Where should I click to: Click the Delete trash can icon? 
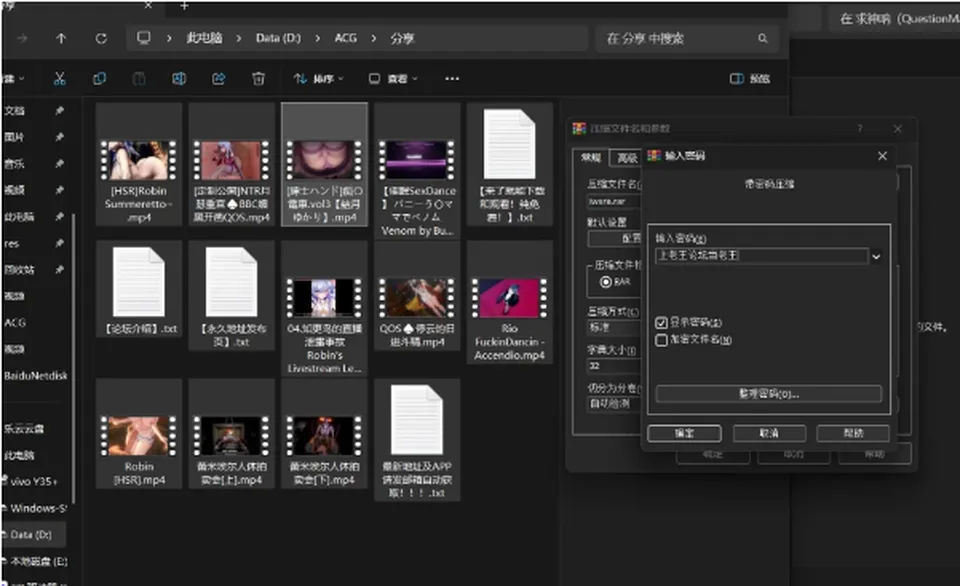tap(258, 78)
